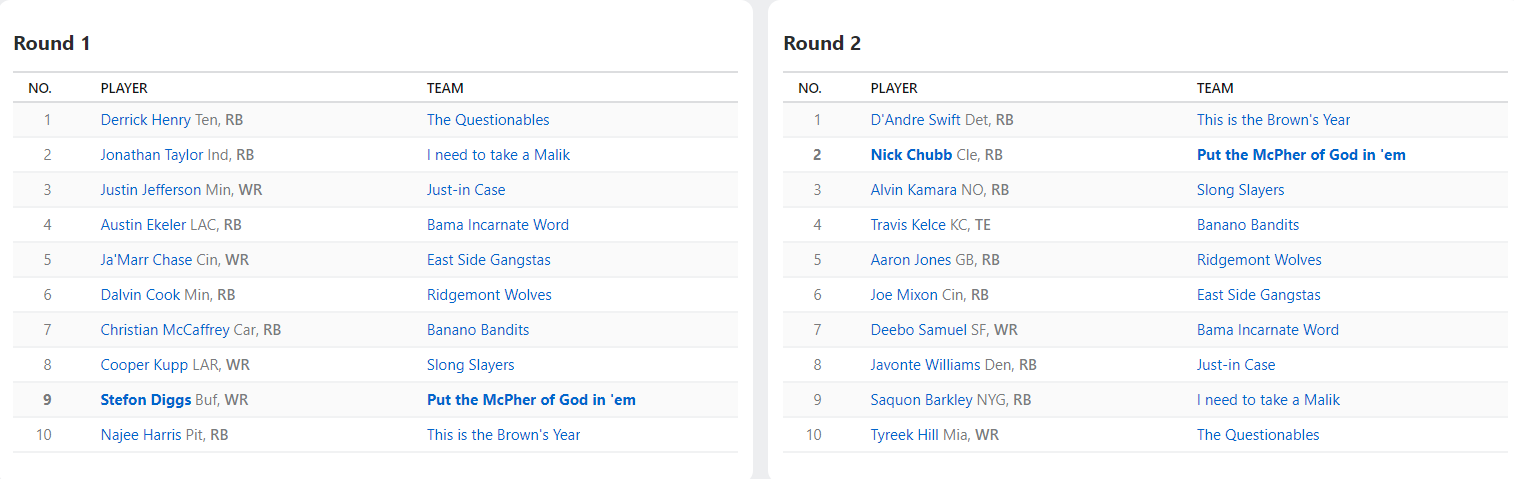Click Saquon Barkley player name
The image size is (1514, 479).
[x=921, y=400]
